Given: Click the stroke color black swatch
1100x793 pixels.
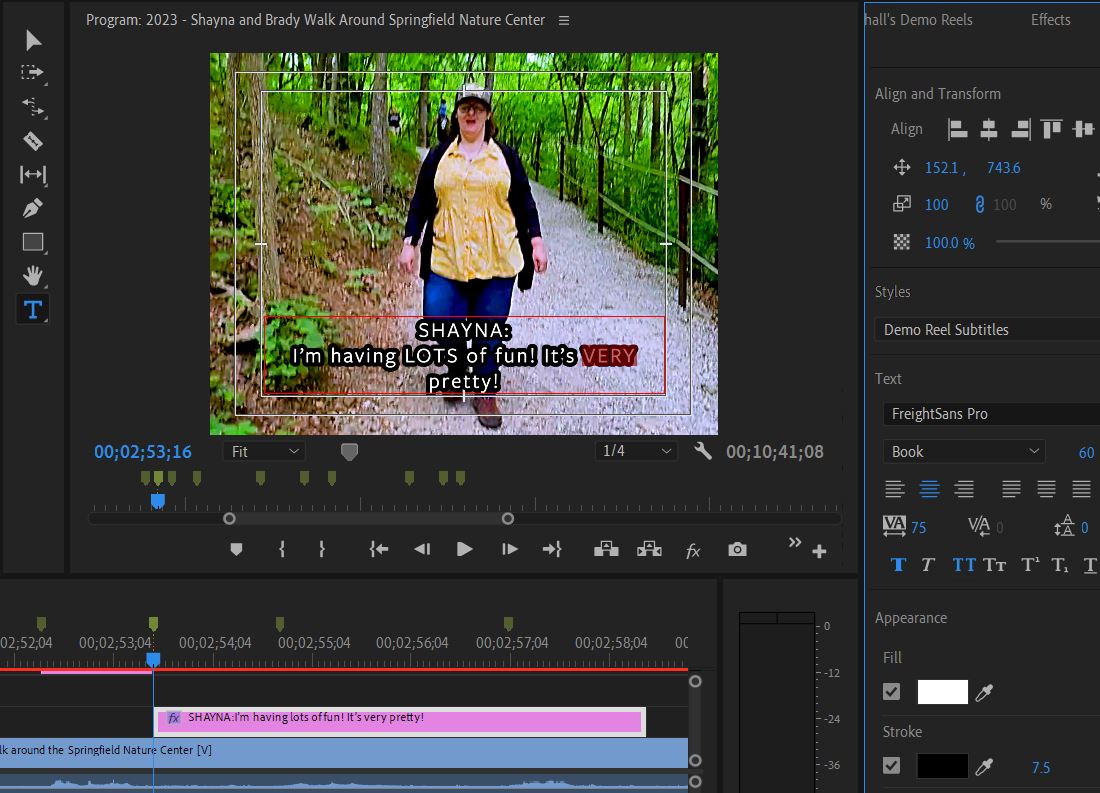Looking at the screenshot, I should click(x=942, y=766).
